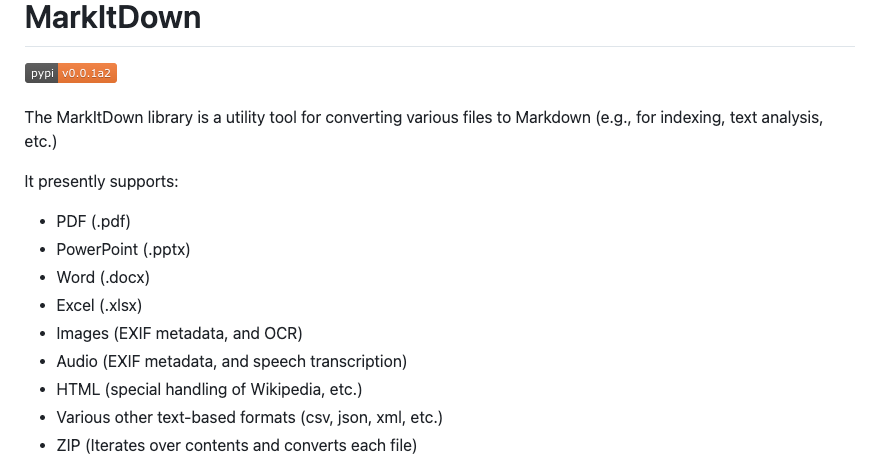Viewport: 873px width, 458px height.
Task: Click the Images (EXIF metadata, and OCR) item
Action: pos(179,333)
